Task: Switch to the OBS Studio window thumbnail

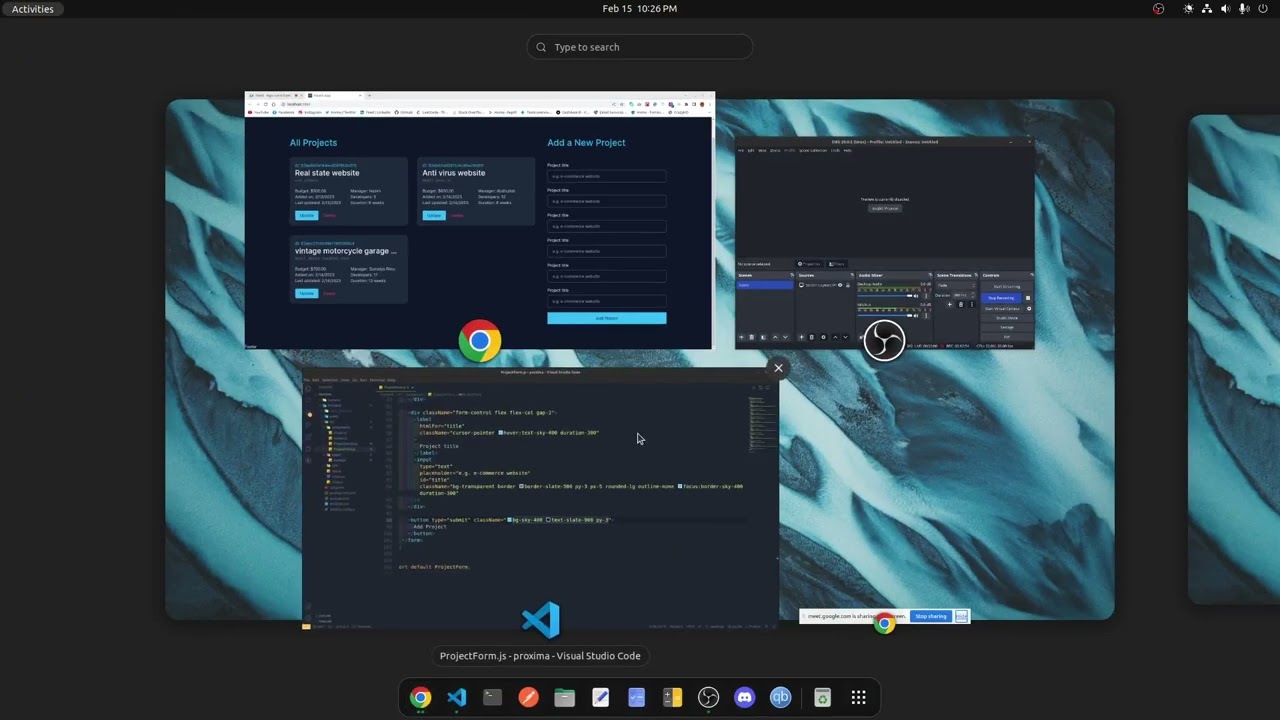Action: (885, 243)
